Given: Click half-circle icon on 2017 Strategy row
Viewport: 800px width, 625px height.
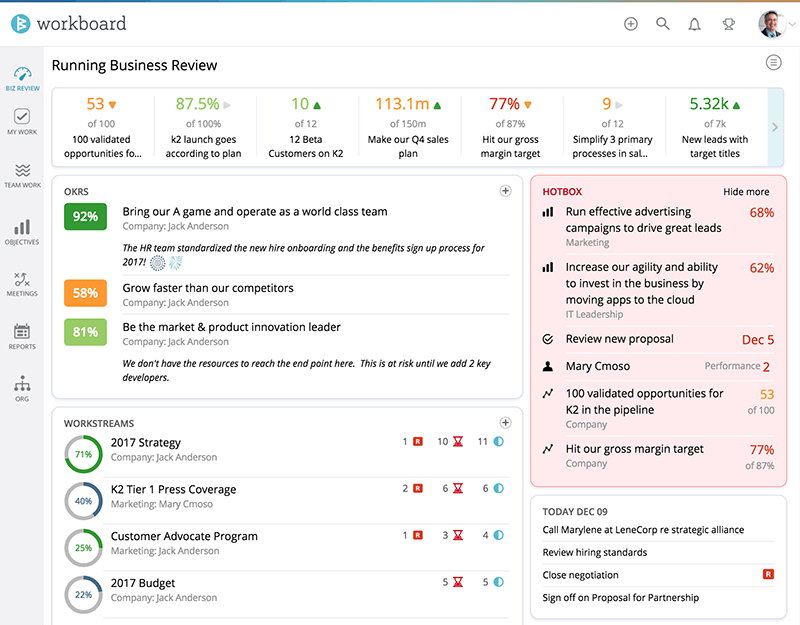Looking at the screenshot, I should [x=498, y=442].
